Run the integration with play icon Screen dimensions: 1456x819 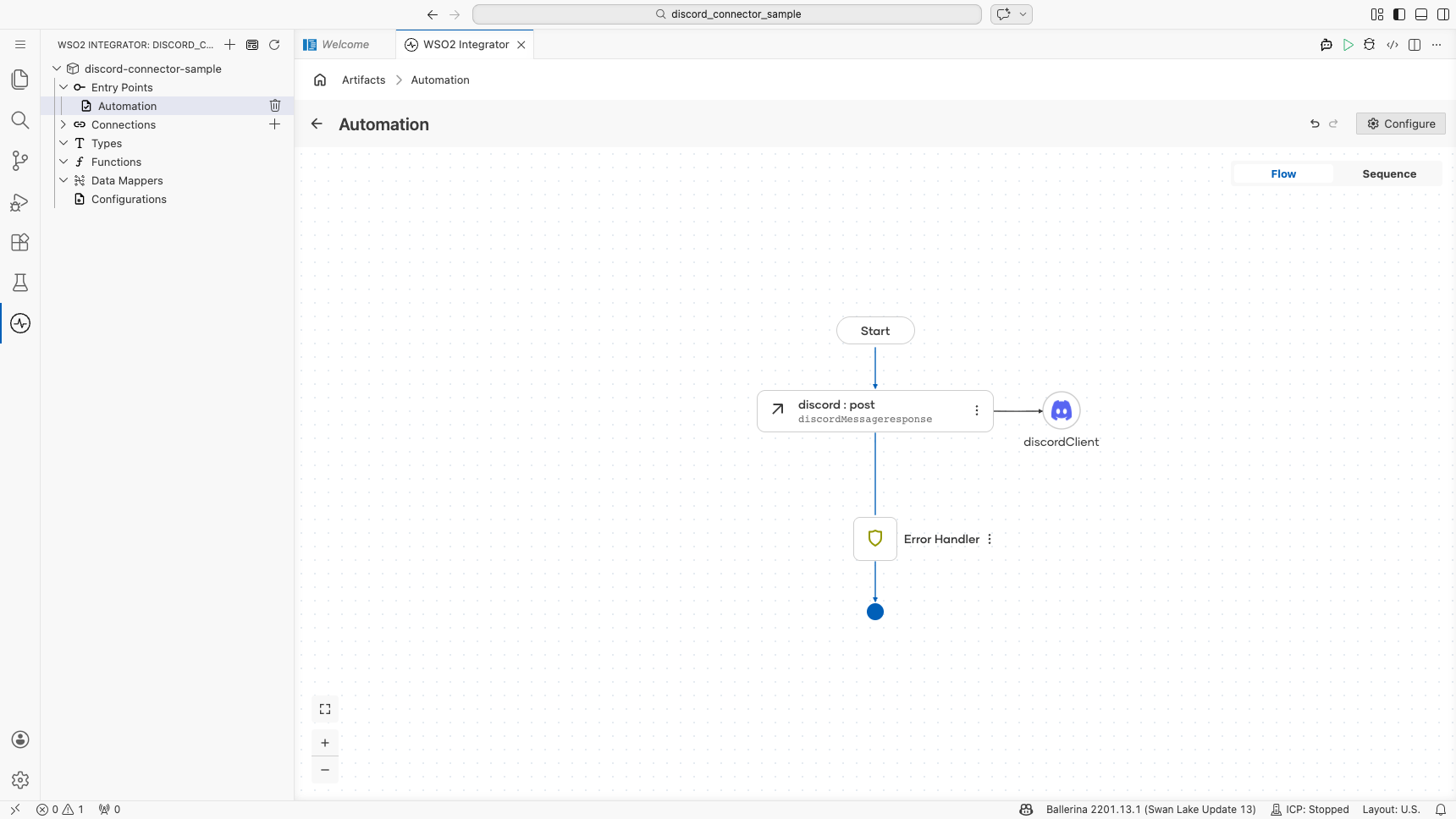point(1348,45)
